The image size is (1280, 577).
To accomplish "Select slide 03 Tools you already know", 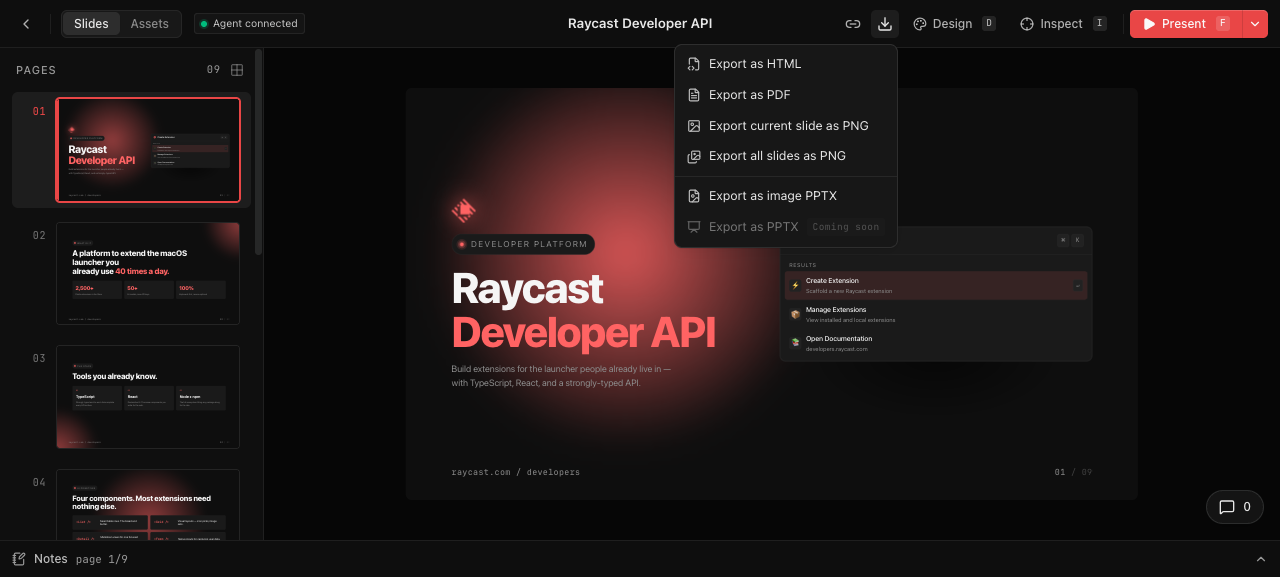I will click(x=148, y=397).
